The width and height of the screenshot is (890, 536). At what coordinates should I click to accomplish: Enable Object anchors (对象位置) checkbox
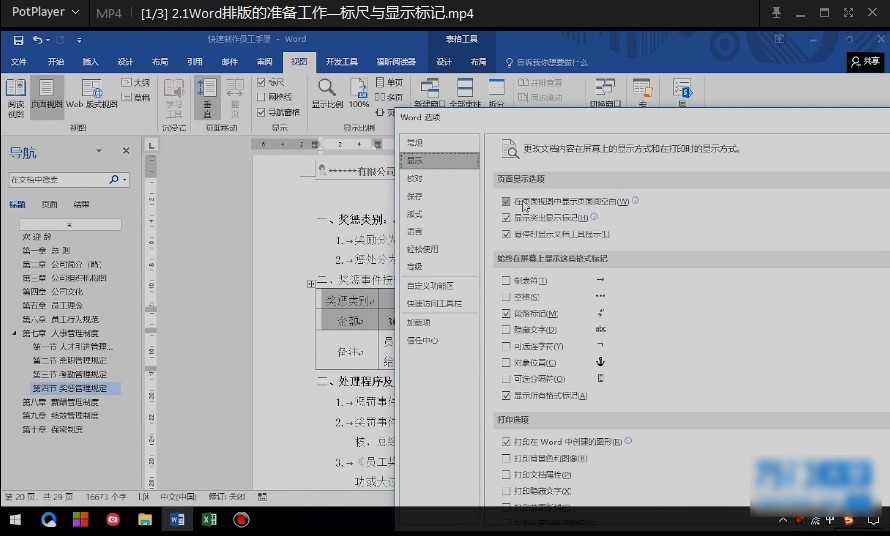point(506,362)
